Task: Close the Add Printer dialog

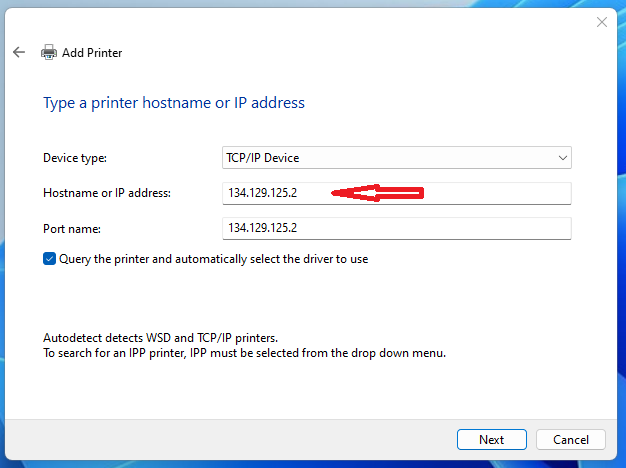Action: coord(602,21)
